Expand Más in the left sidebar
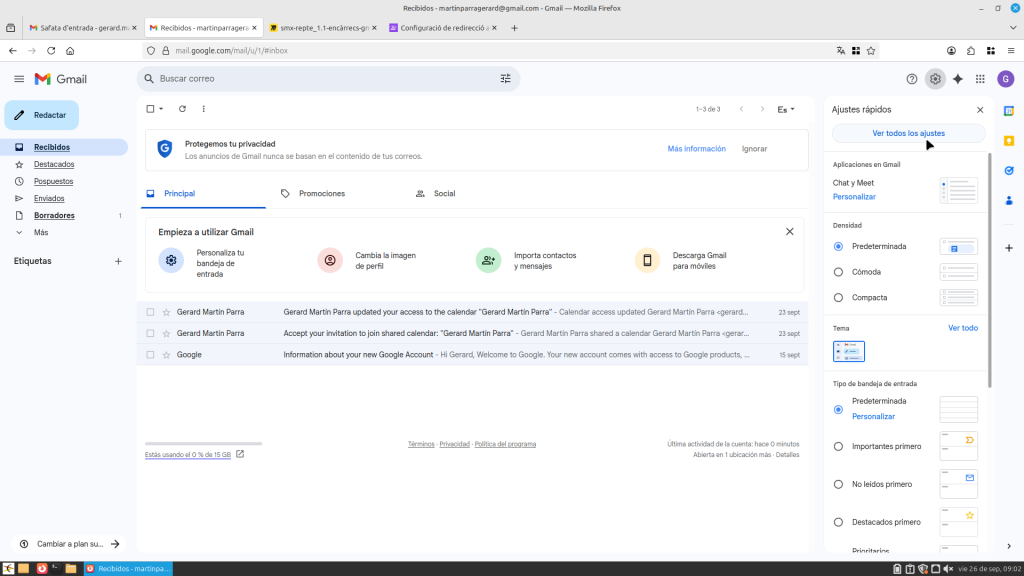 [40, 232]
